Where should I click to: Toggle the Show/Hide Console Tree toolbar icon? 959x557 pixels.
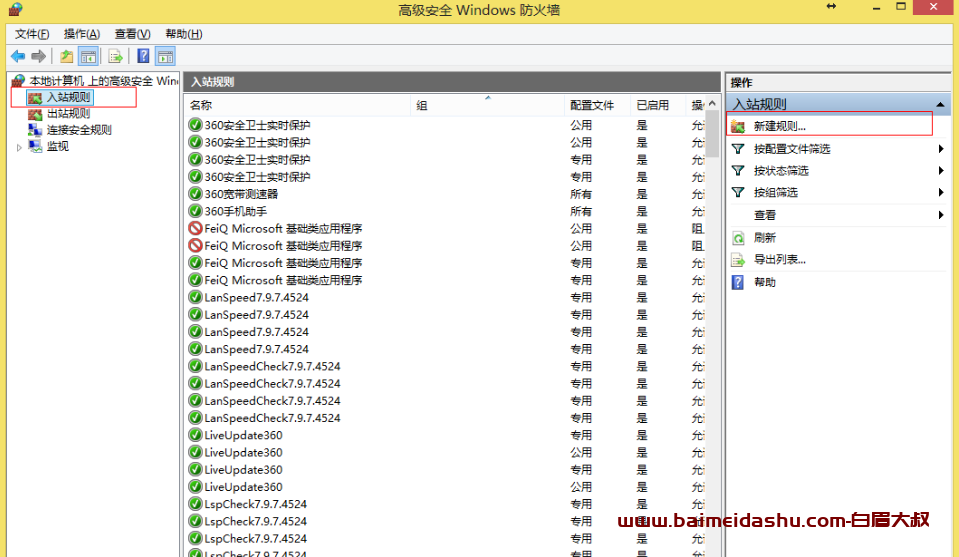coord(88,56)
